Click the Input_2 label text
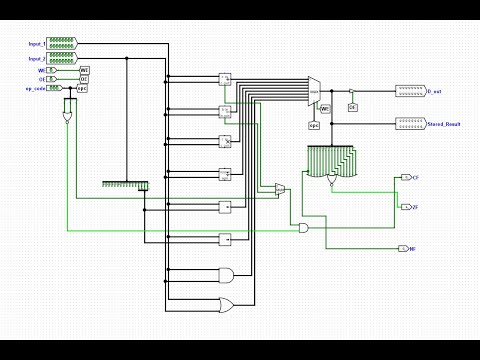This screenshot has height=360, width=480. point(37,59)
